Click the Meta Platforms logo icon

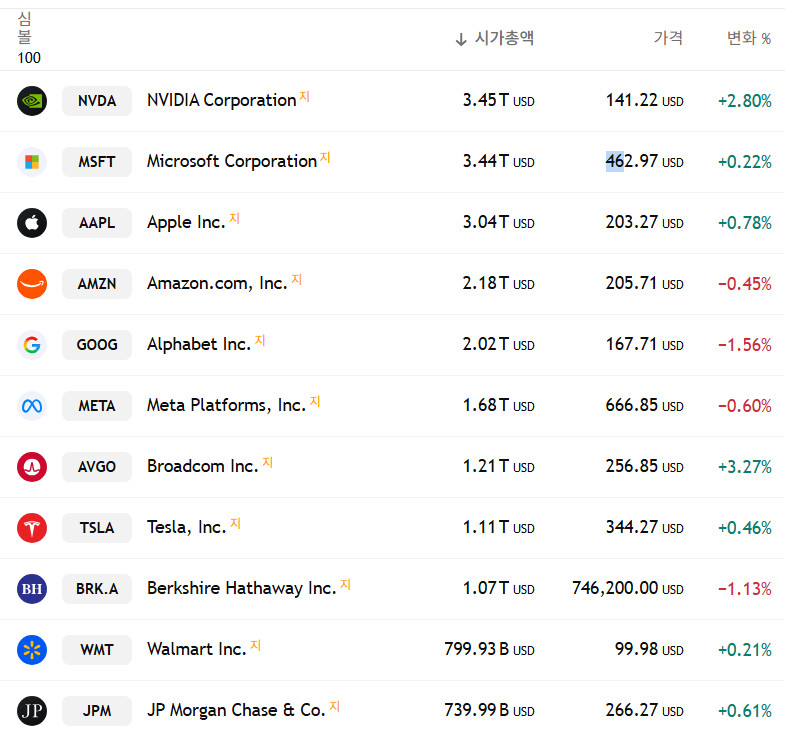click(32, 406)
